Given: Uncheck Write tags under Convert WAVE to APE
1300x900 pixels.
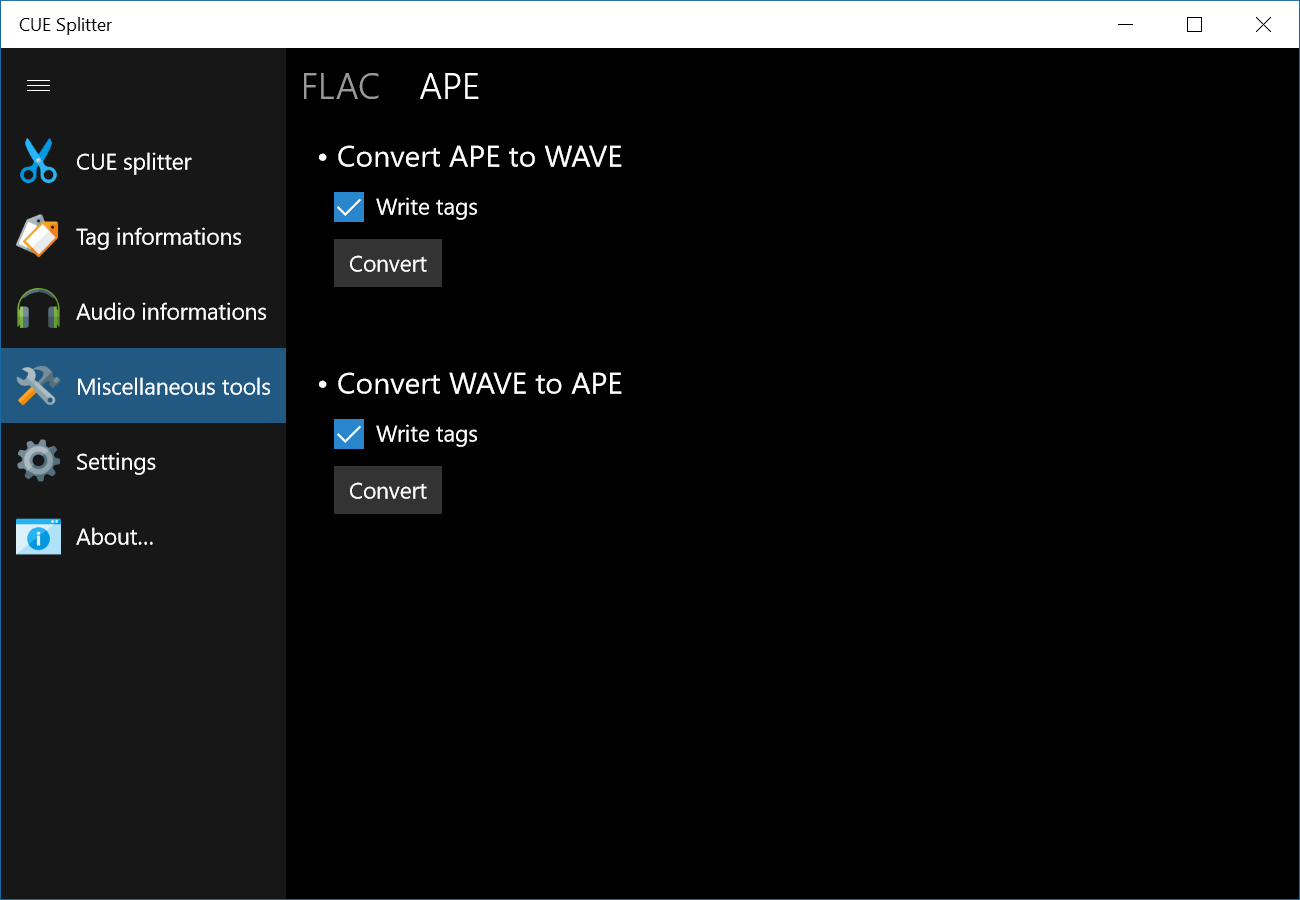Looking at the screenshot, I should click(x=349, y=435).
